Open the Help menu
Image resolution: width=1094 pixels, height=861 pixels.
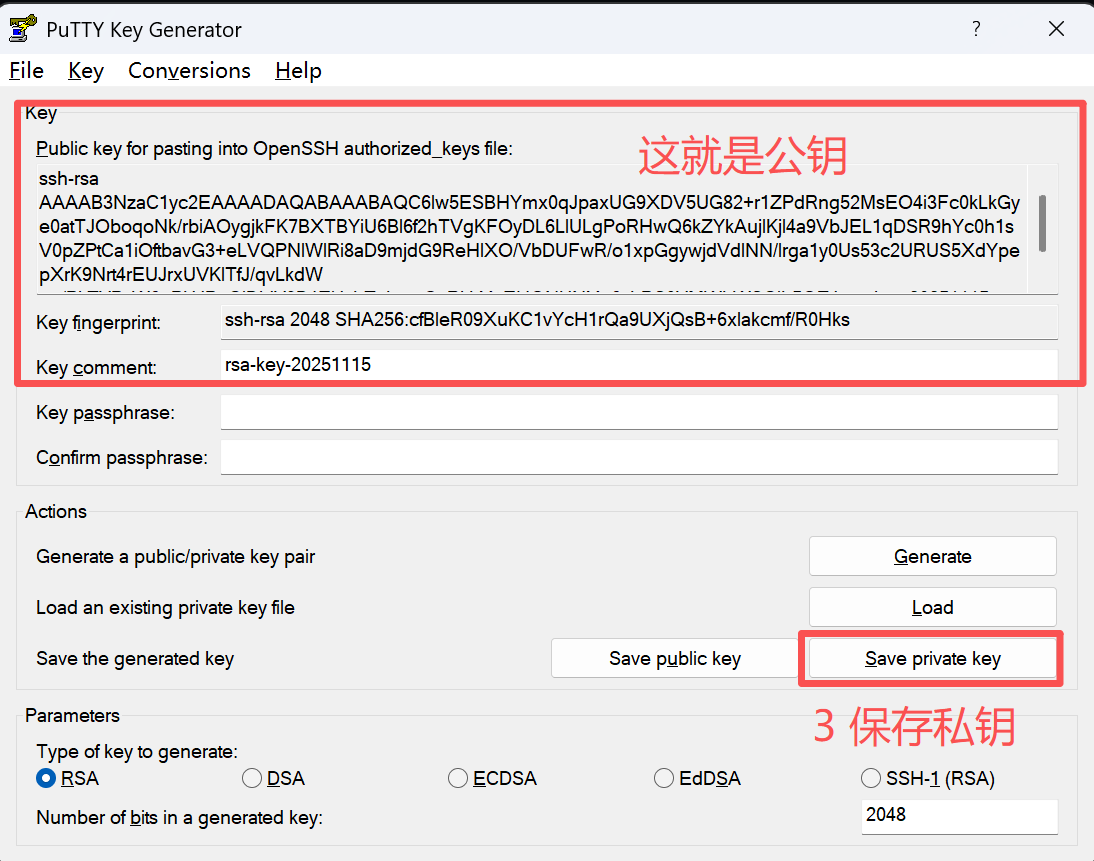[x=298, y=71]
